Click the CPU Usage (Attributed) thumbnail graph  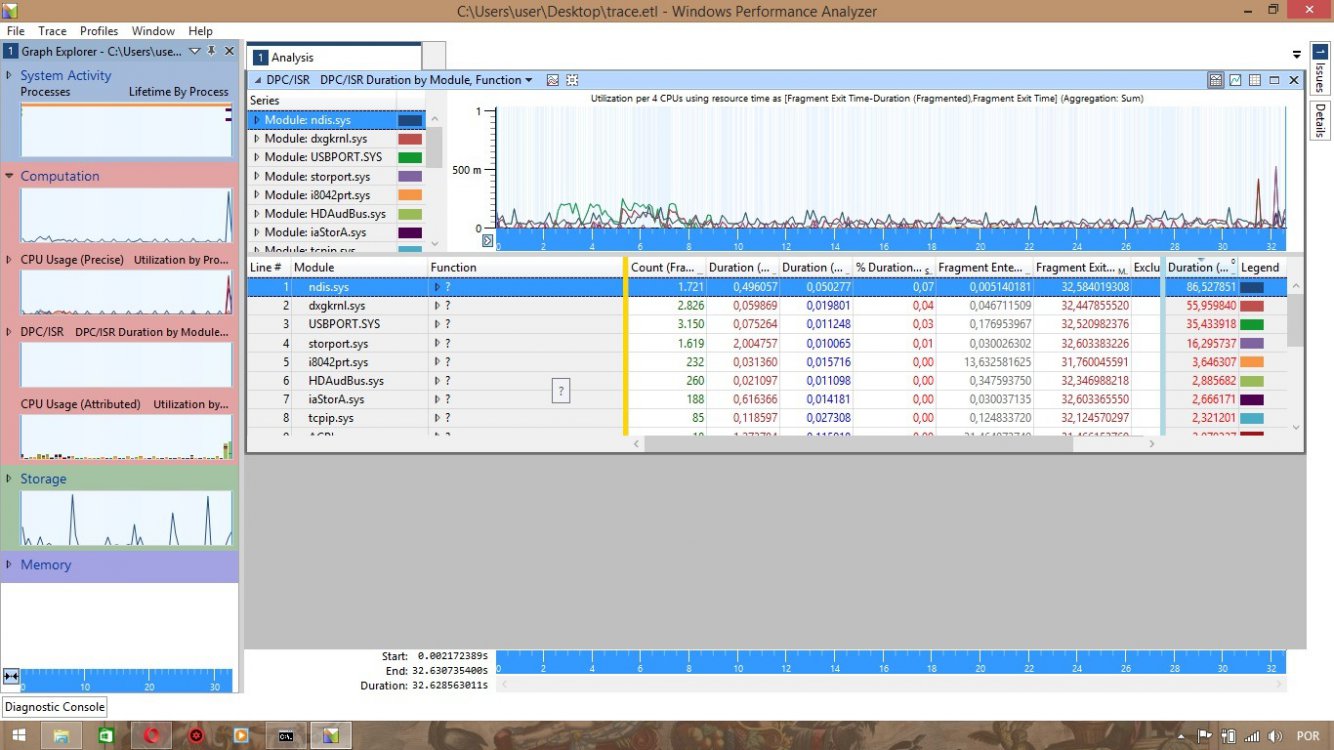pyautogui.click(x=127, y=436)
